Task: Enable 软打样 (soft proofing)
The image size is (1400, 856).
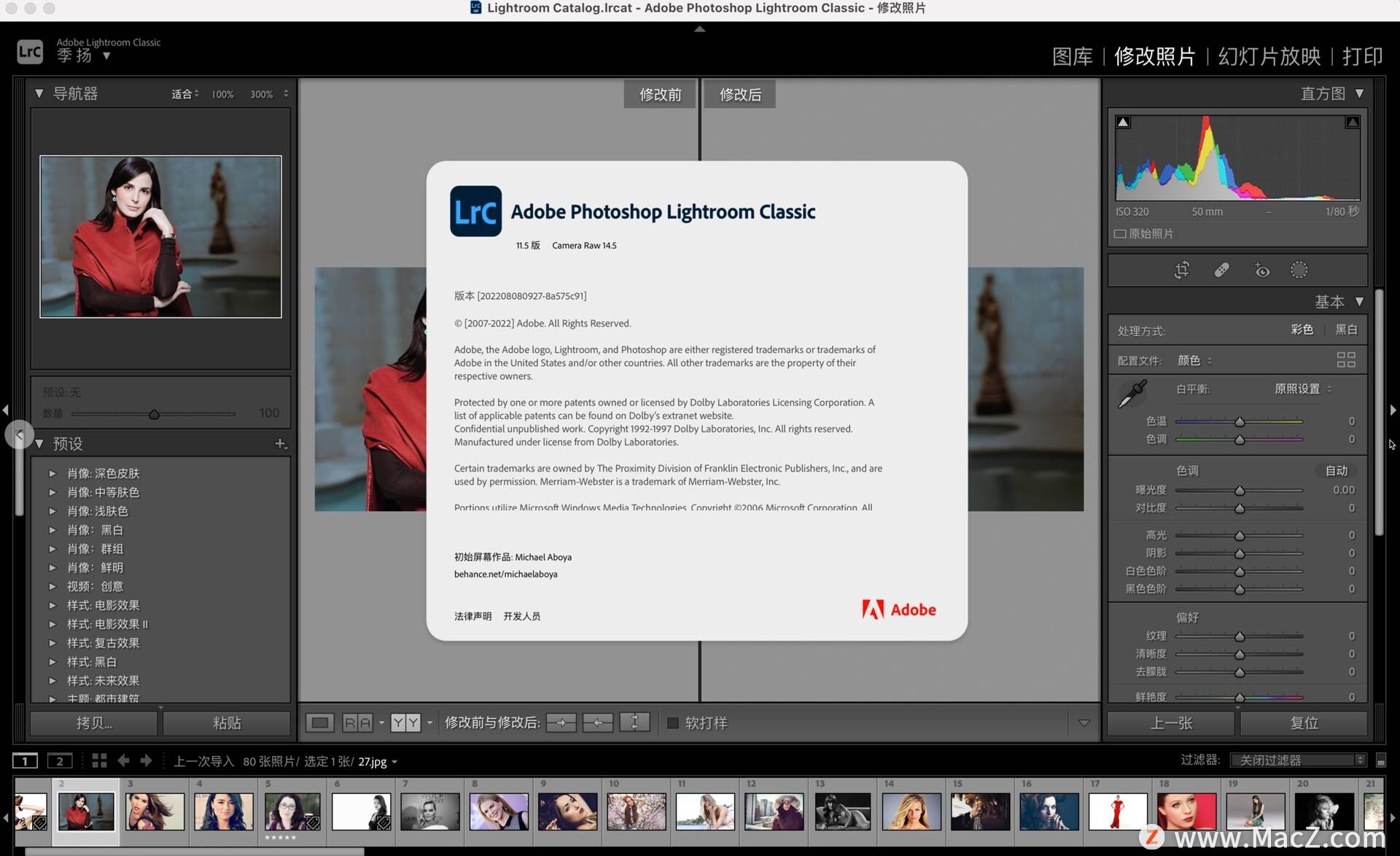Action: pos(672,723)
